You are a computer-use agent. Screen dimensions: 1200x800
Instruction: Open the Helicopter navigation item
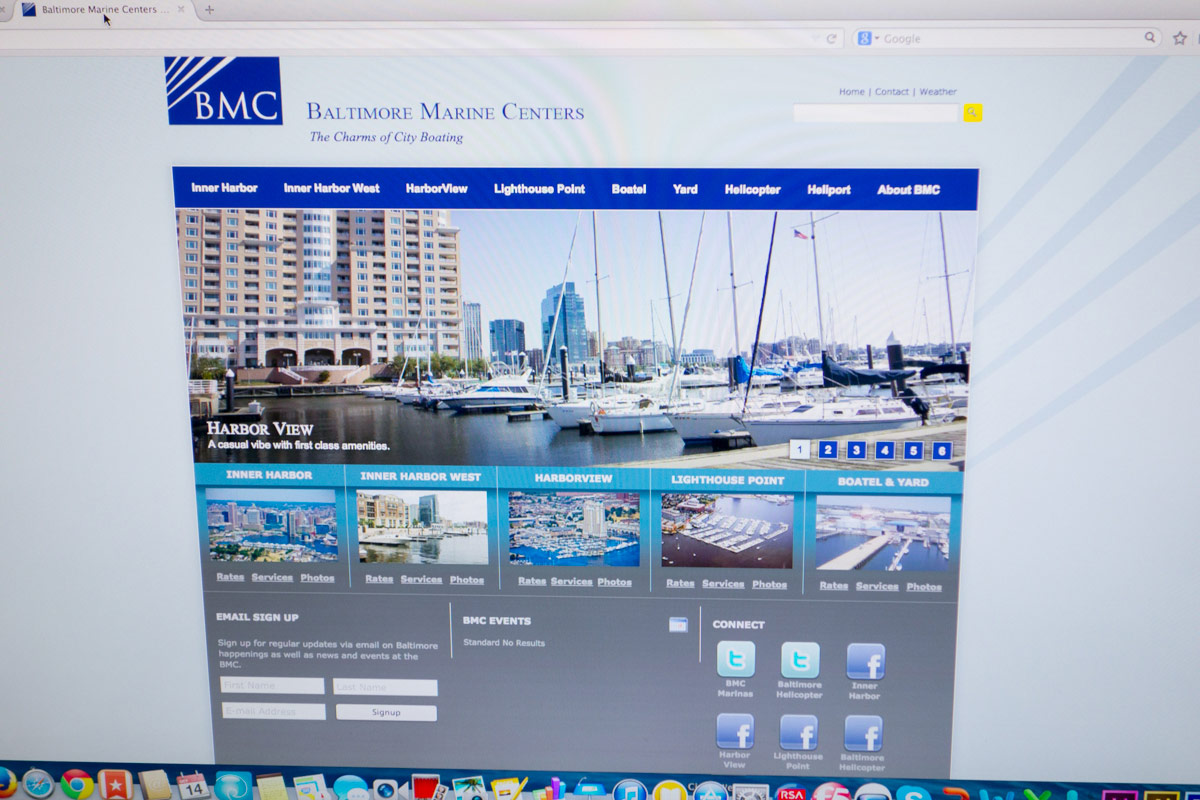[752, 190]
